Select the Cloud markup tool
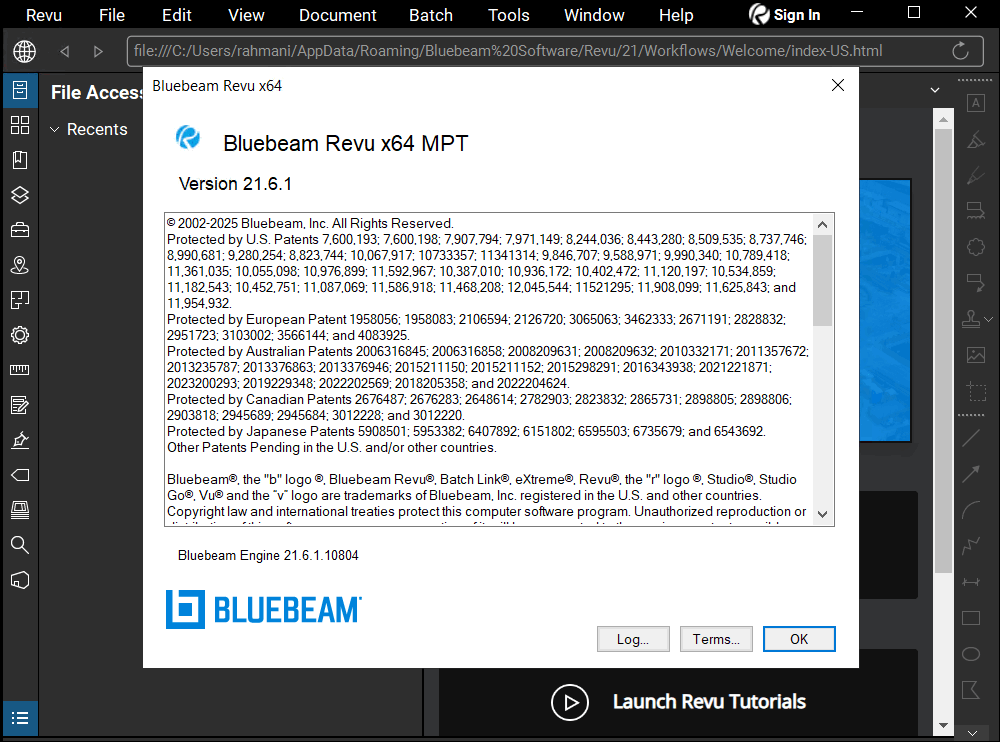1000x742 pixels. coord(975,247)
